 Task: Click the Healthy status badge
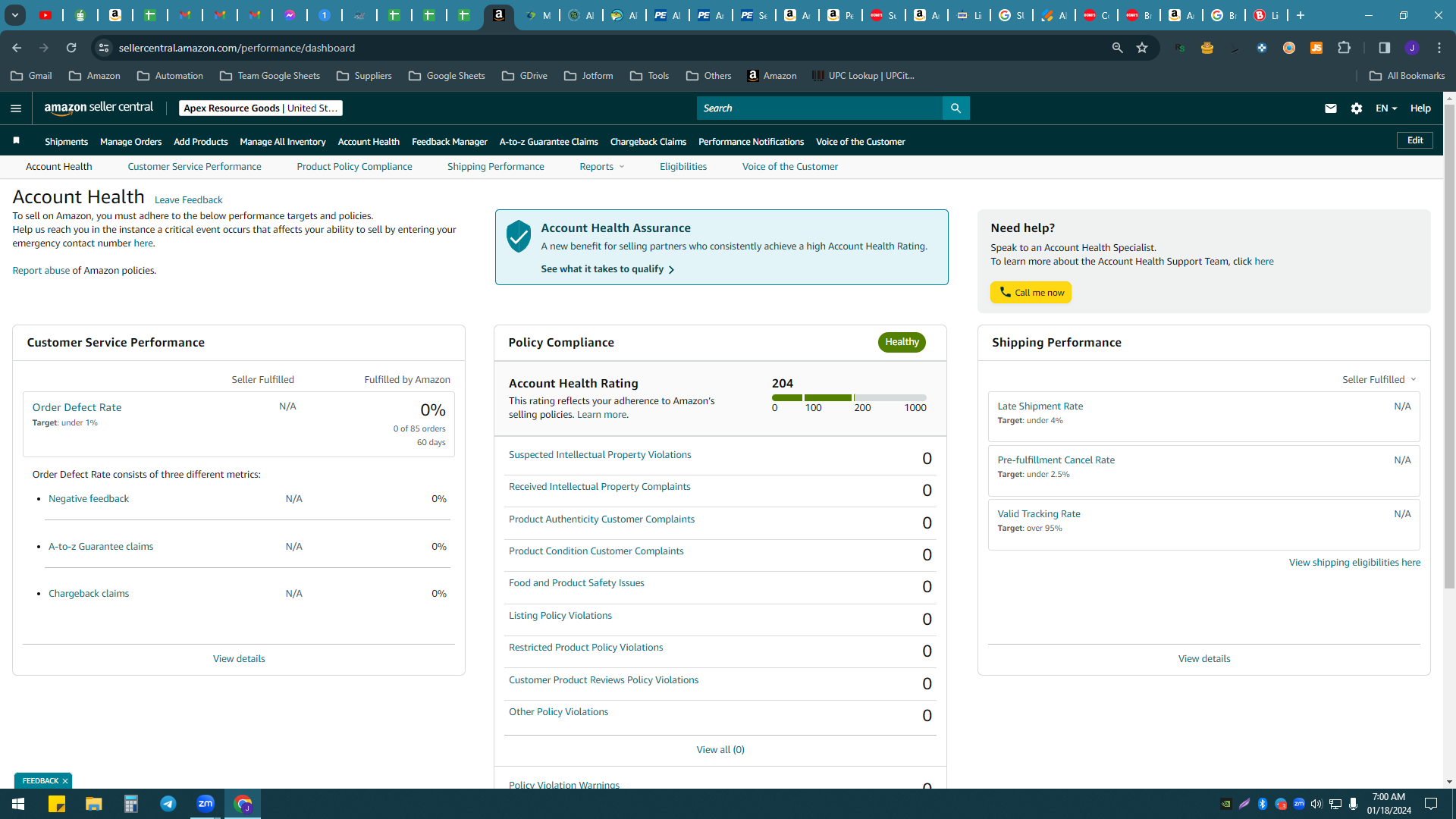point(902,342)
